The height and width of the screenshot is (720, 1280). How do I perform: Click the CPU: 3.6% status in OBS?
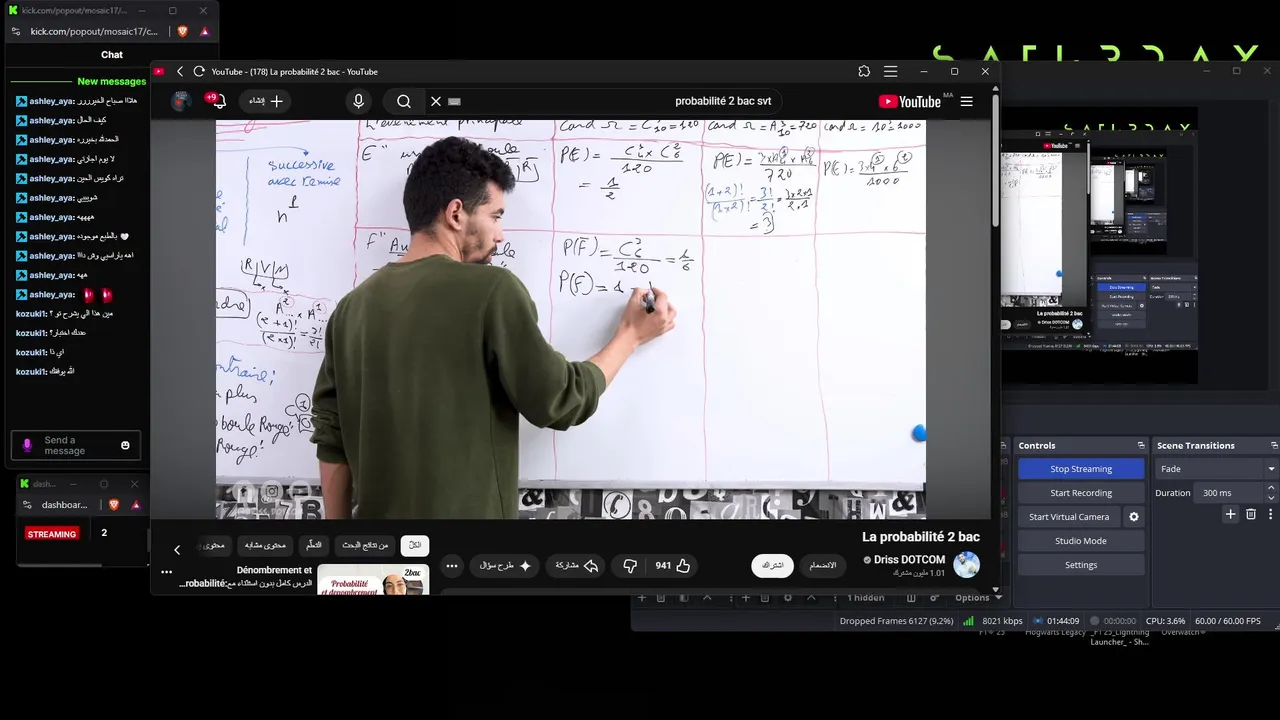(1166, 621)
